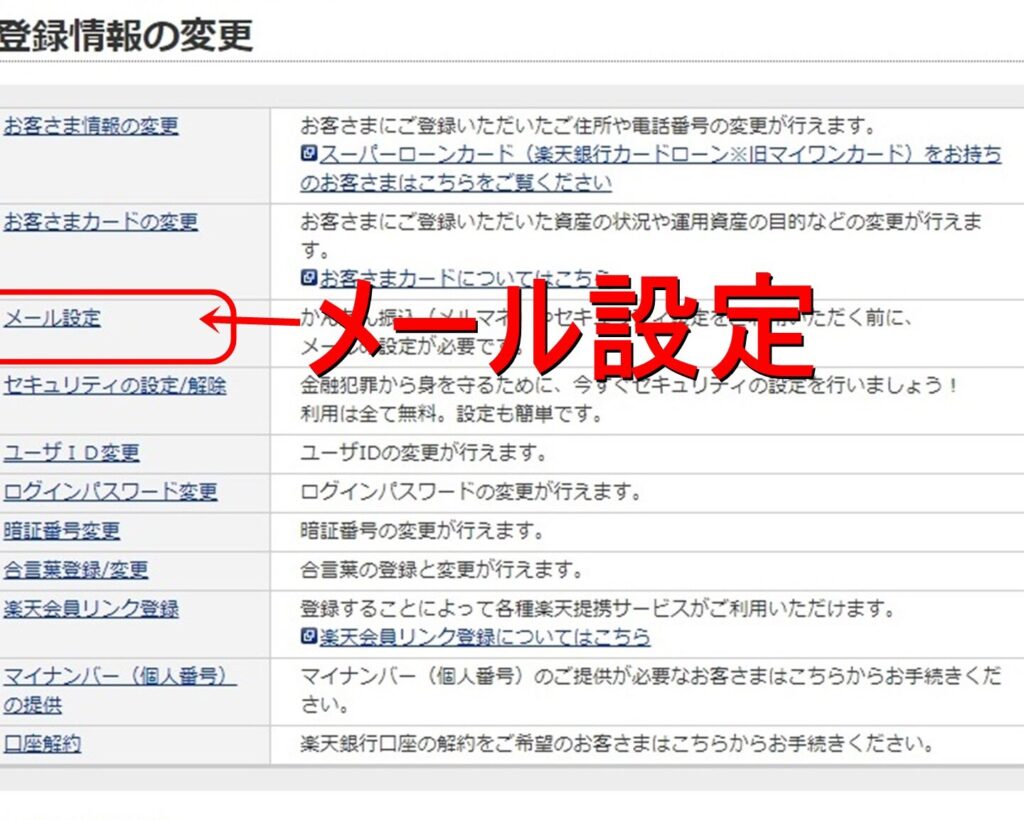Open the 口座解約 link
This screenshot has height=820, width=1024.
coord(41,744)
